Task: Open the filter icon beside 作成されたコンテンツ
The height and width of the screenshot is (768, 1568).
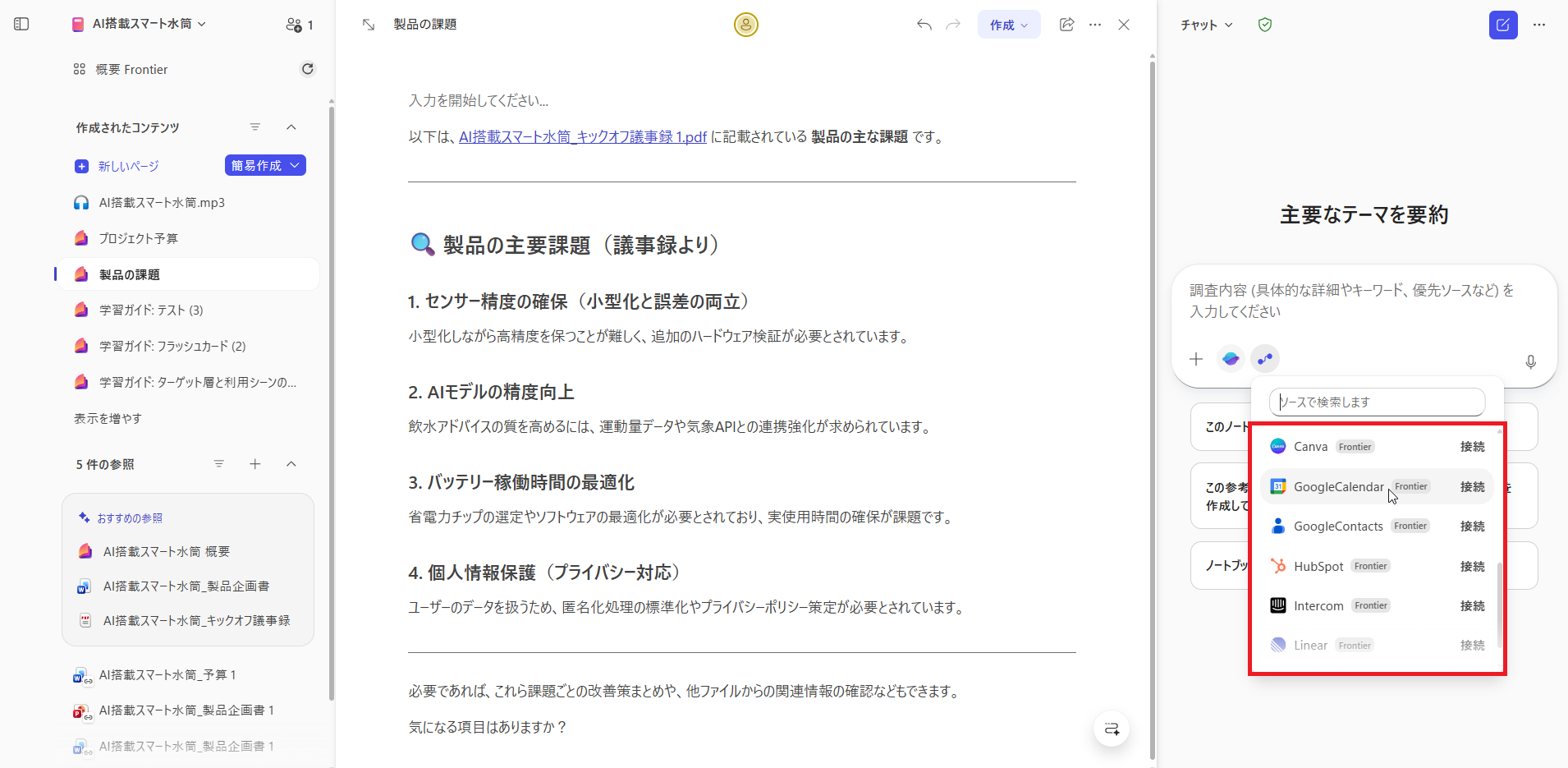Action: [255, 127]
